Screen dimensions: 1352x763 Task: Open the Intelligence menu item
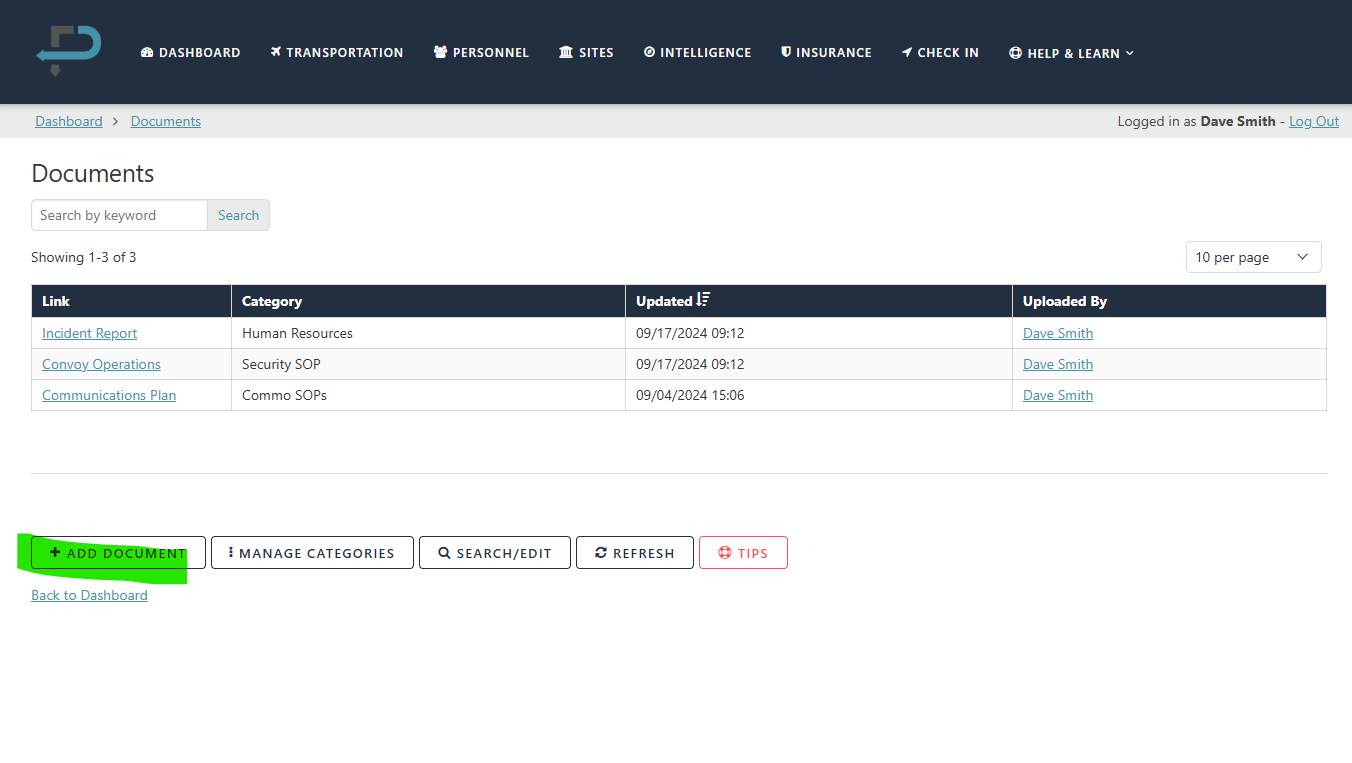coord(697,52)
